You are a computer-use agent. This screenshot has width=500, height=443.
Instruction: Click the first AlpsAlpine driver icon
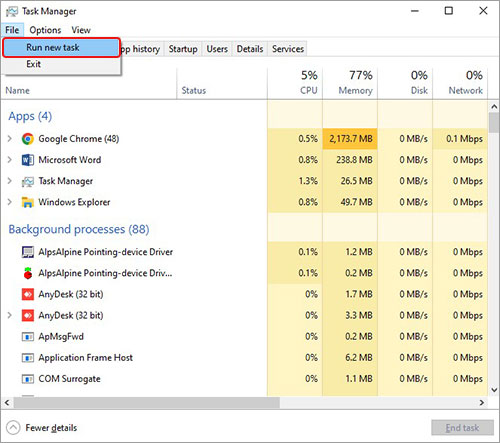28,252
